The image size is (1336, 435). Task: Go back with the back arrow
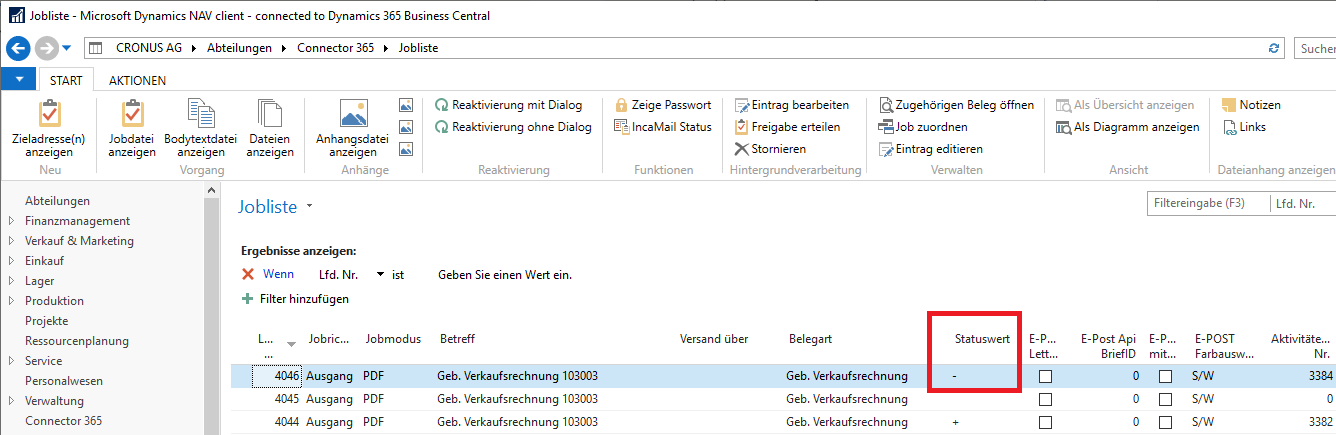(x=18, y=48)
